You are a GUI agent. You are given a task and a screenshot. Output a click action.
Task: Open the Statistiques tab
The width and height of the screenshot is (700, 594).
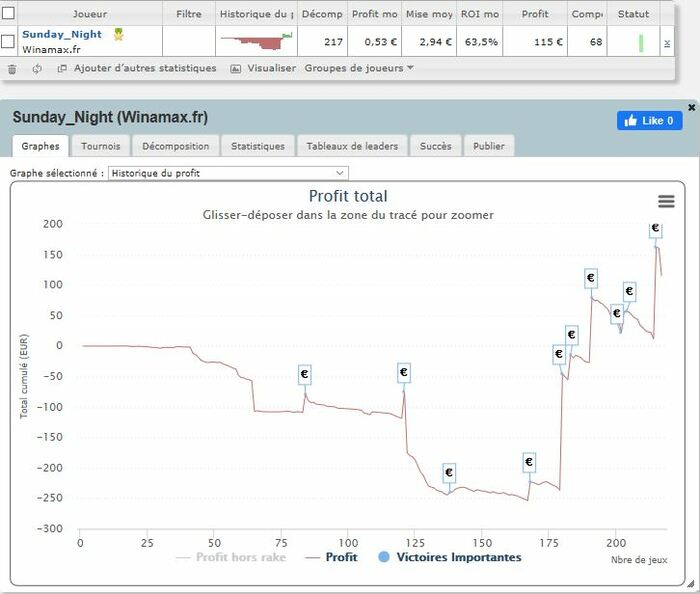pos(257,146)
